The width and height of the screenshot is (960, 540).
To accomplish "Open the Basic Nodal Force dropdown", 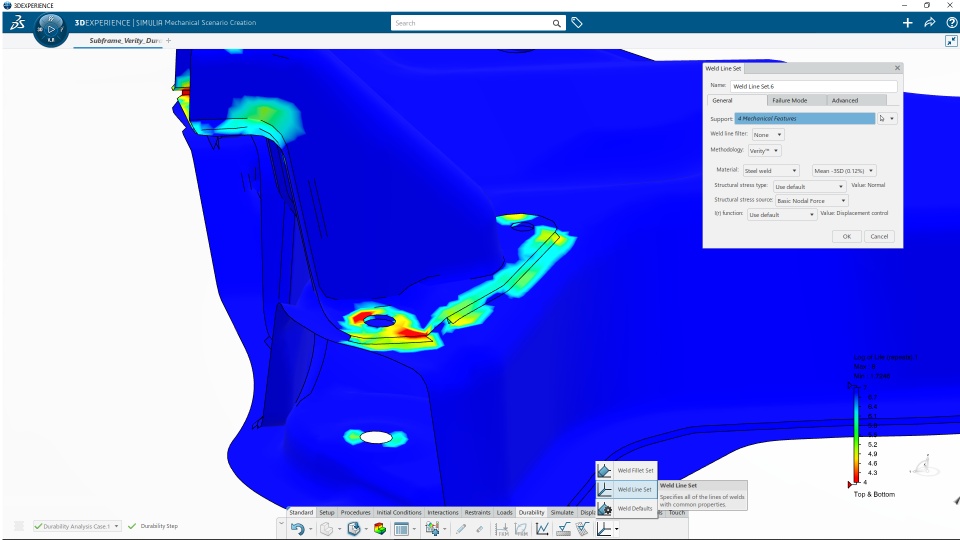I will (x=811, y=201).
